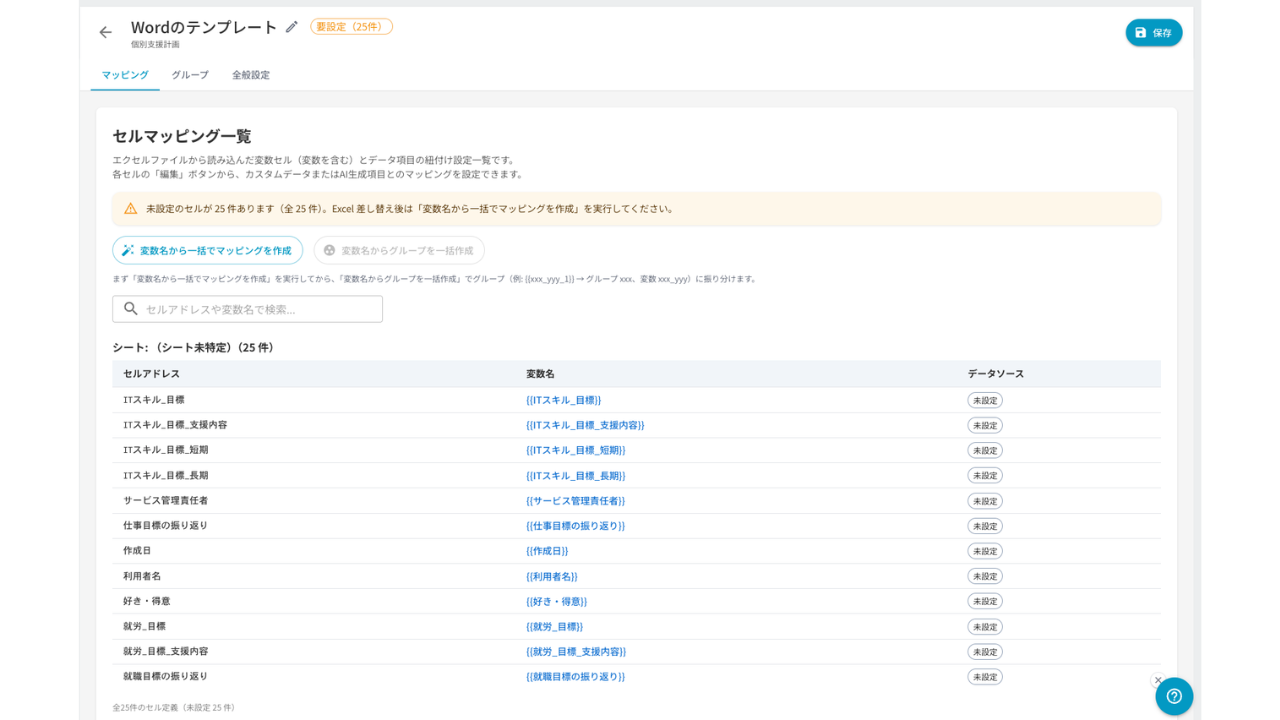Select the マッピング tab
This screenshot has height=720, width=1280.
coord(125,75)
